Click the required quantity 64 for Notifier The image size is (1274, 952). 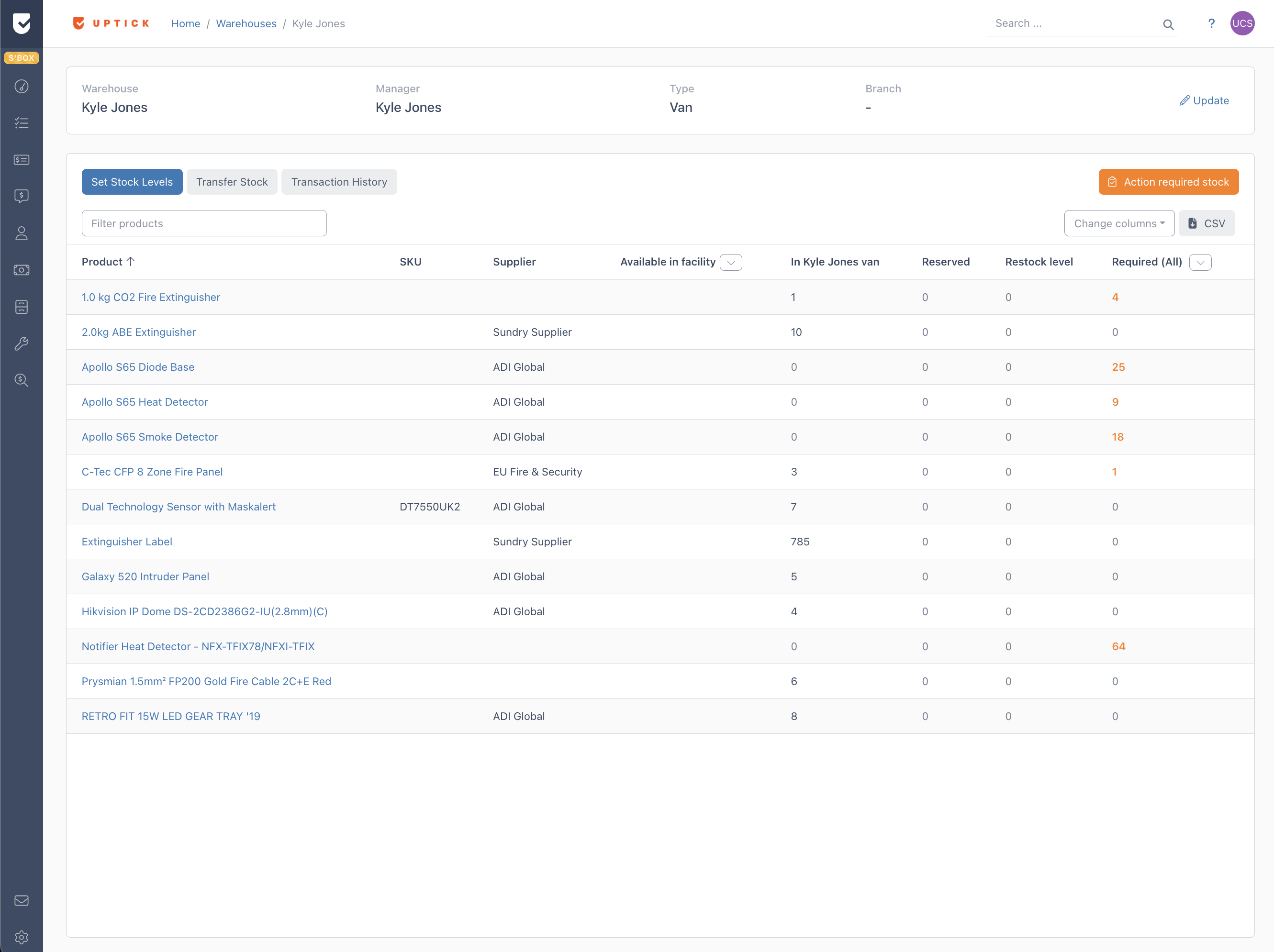(1118, 646)
